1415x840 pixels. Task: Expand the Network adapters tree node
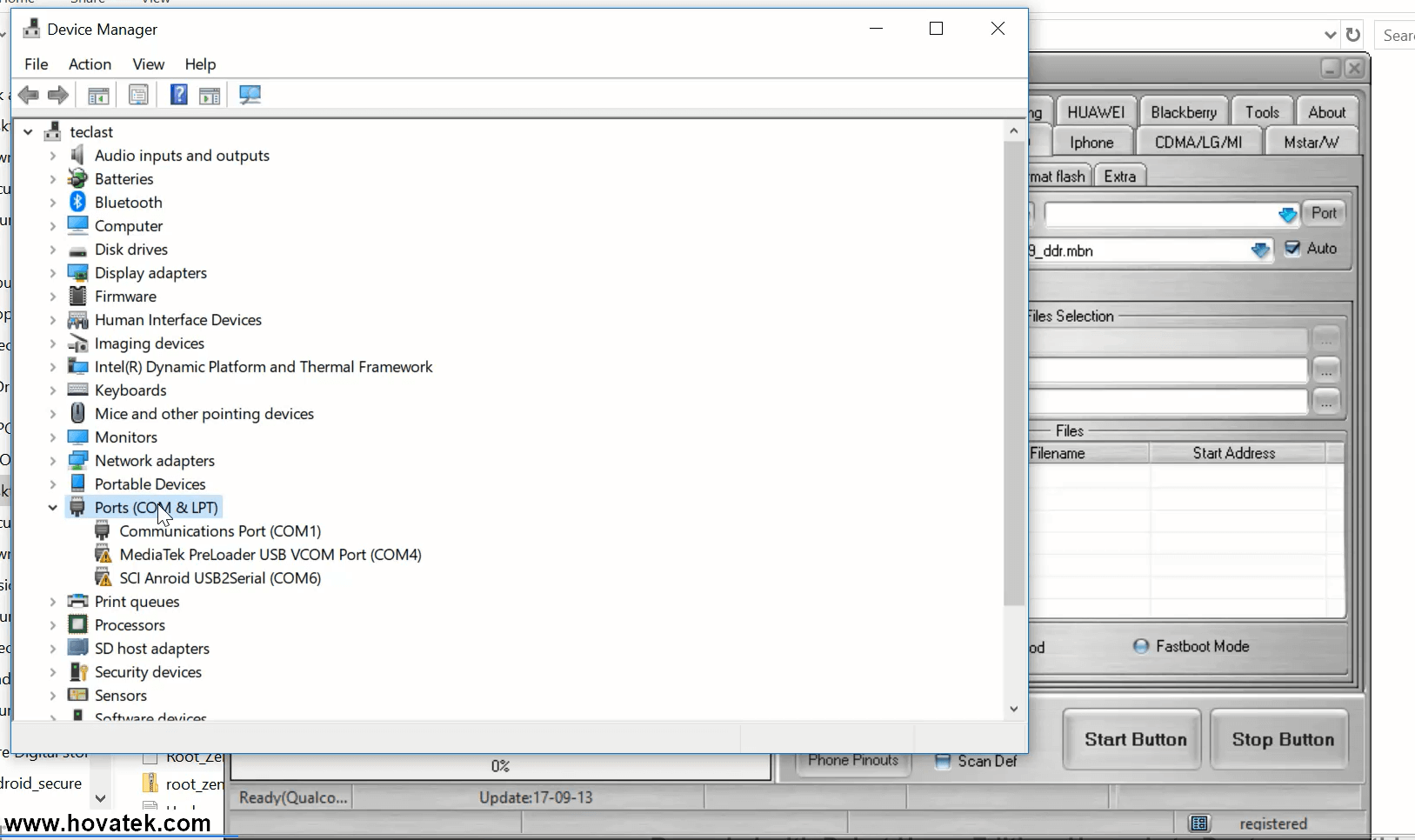[x=52, y=460]
